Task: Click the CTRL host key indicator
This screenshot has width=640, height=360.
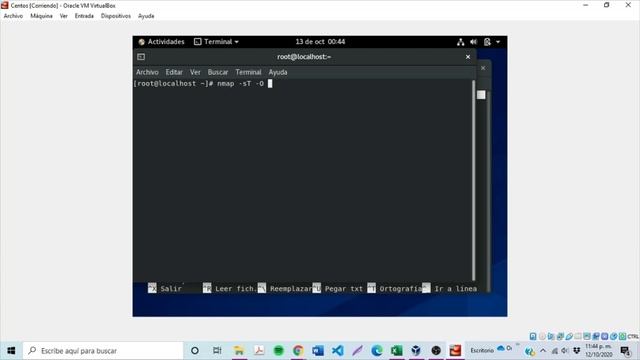Action: tap(633, 336)
